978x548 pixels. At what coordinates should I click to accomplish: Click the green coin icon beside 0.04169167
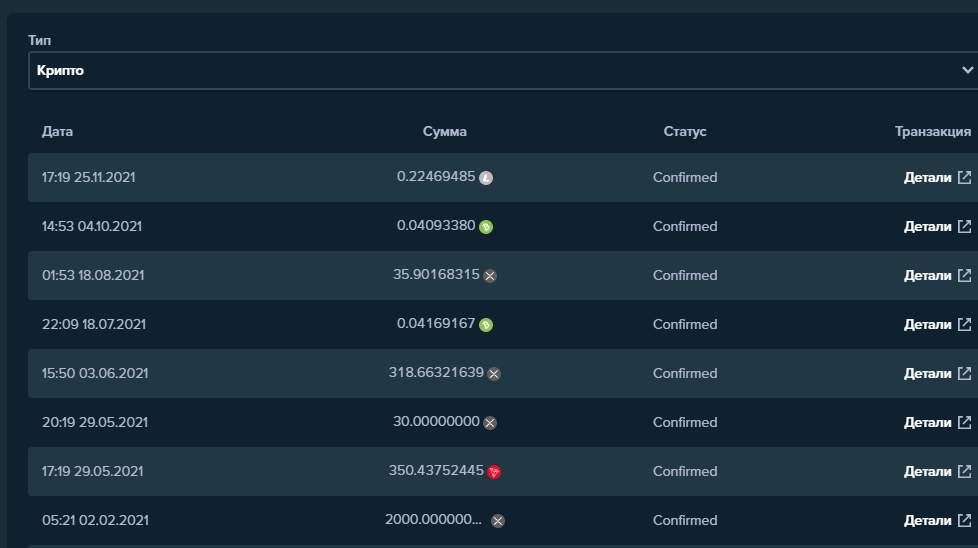tap(486, 325)
